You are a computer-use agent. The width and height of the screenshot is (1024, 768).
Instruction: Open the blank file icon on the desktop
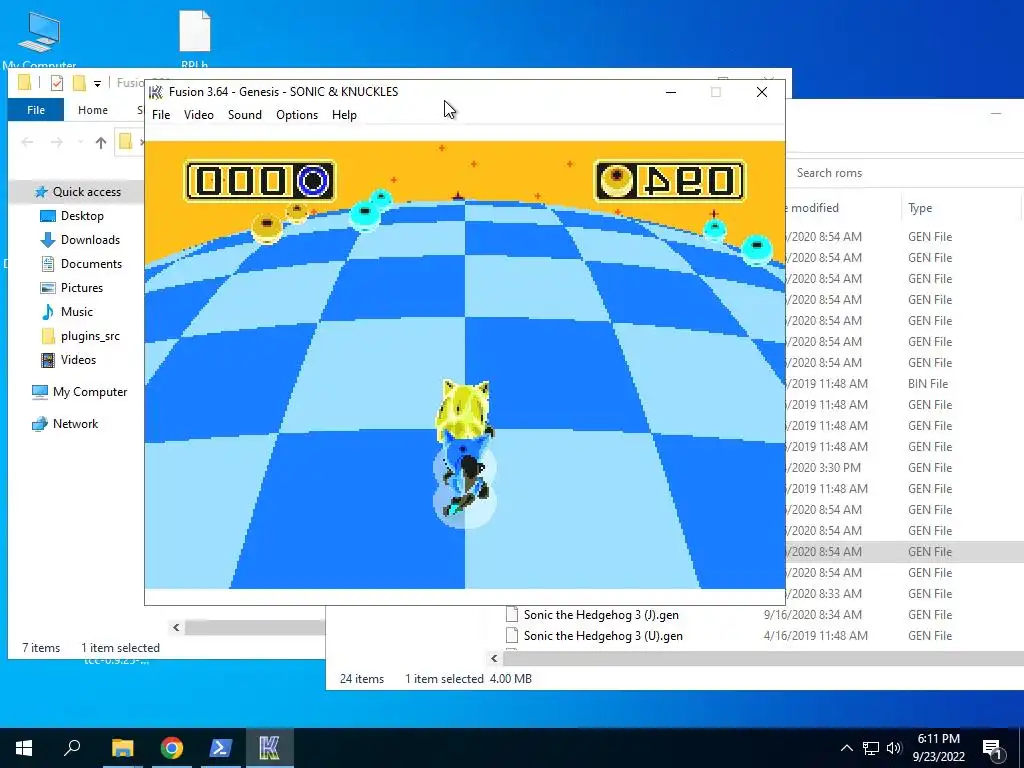pyautogui.click(x=195, y=39)
